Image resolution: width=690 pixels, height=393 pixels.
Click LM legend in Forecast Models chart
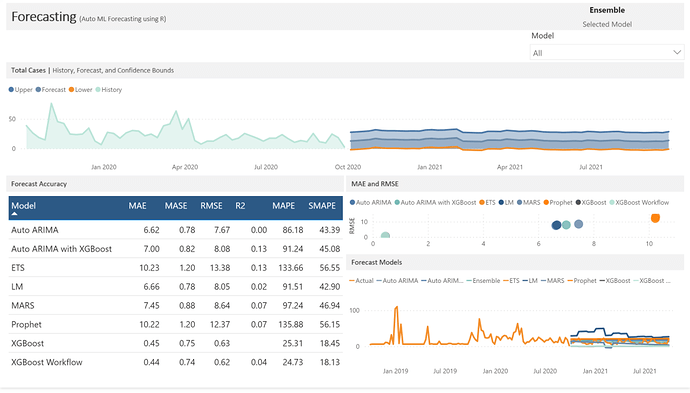(530, 281)
